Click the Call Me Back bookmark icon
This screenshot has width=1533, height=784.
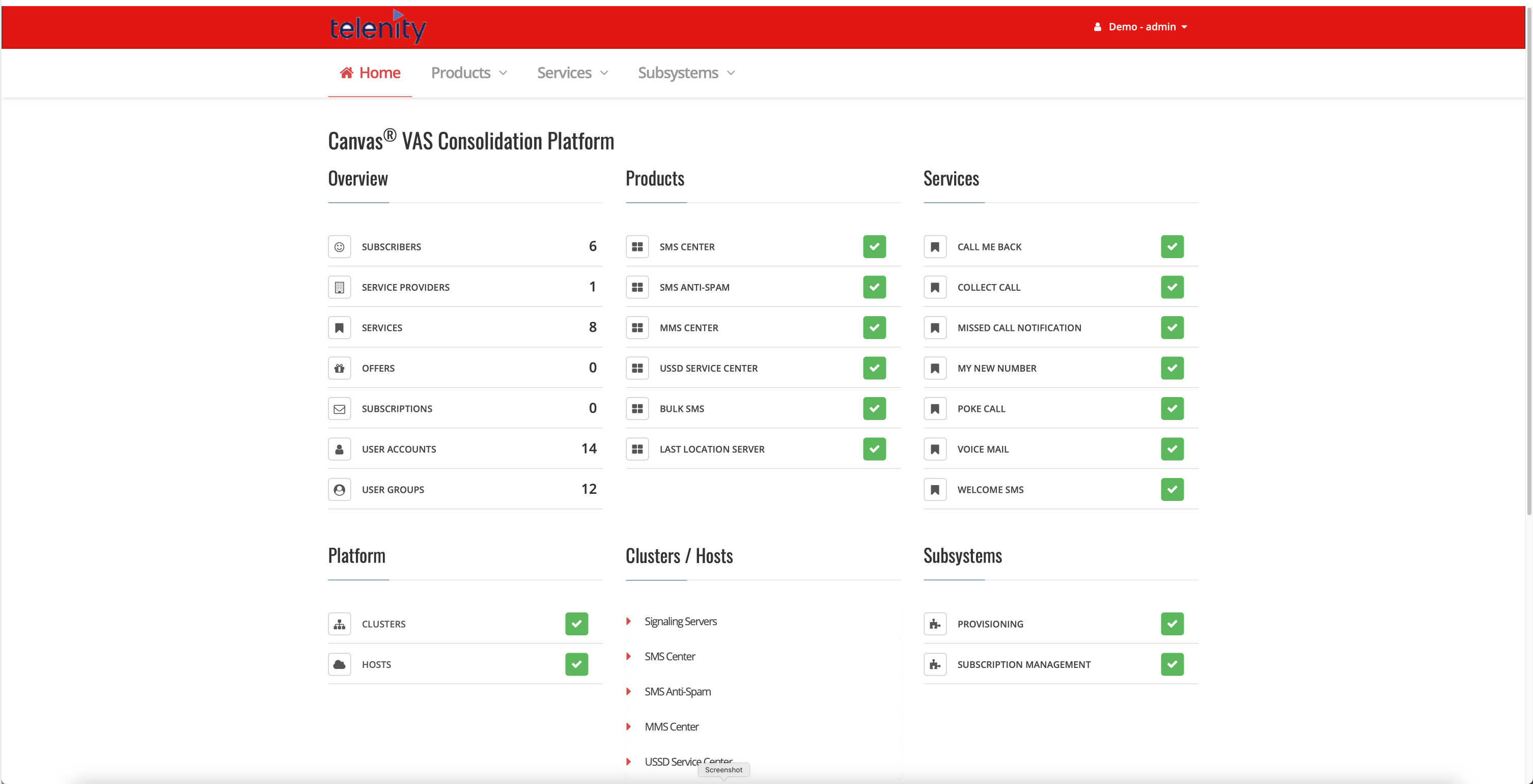tap(935, 247)
